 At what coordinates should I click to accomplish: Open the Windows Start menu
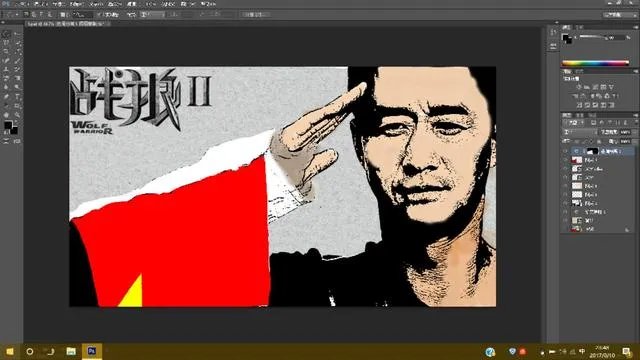(x=9, y=351)
